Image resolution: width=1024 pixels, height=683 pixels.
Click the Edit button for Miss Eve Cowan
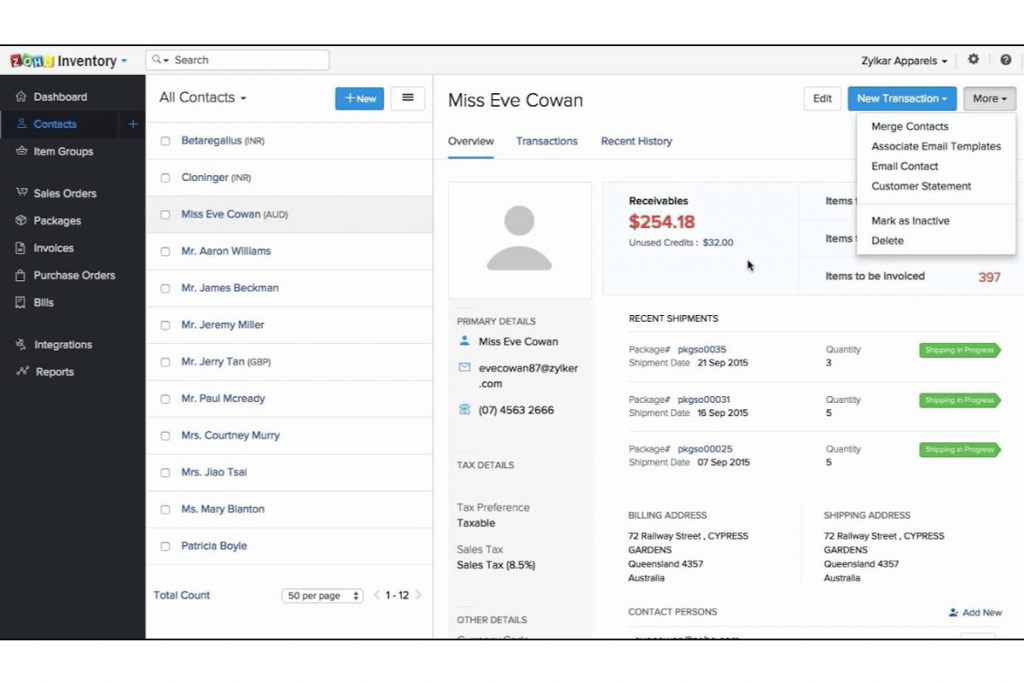(822, 98)
